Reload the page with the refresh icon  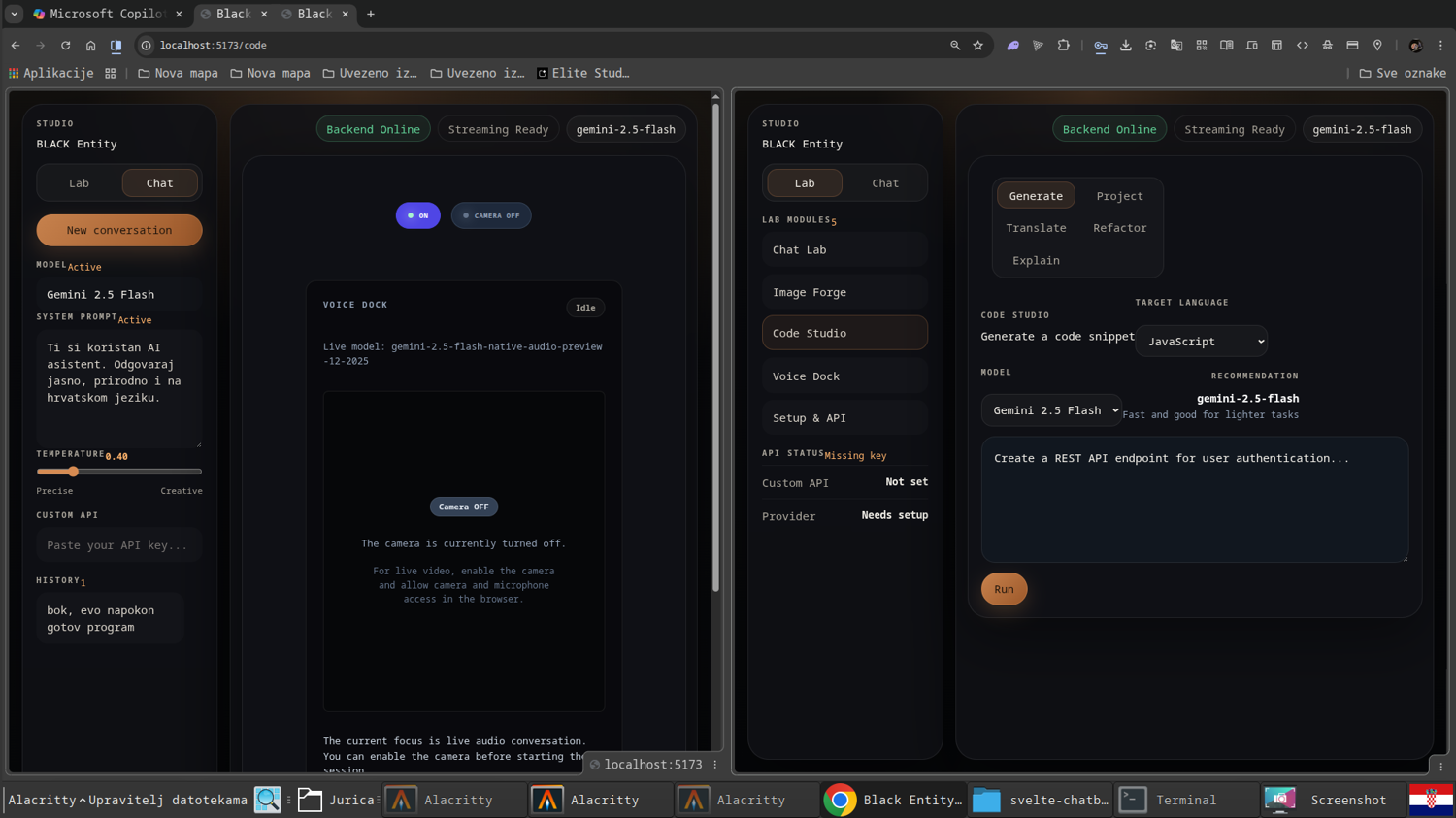65,45
